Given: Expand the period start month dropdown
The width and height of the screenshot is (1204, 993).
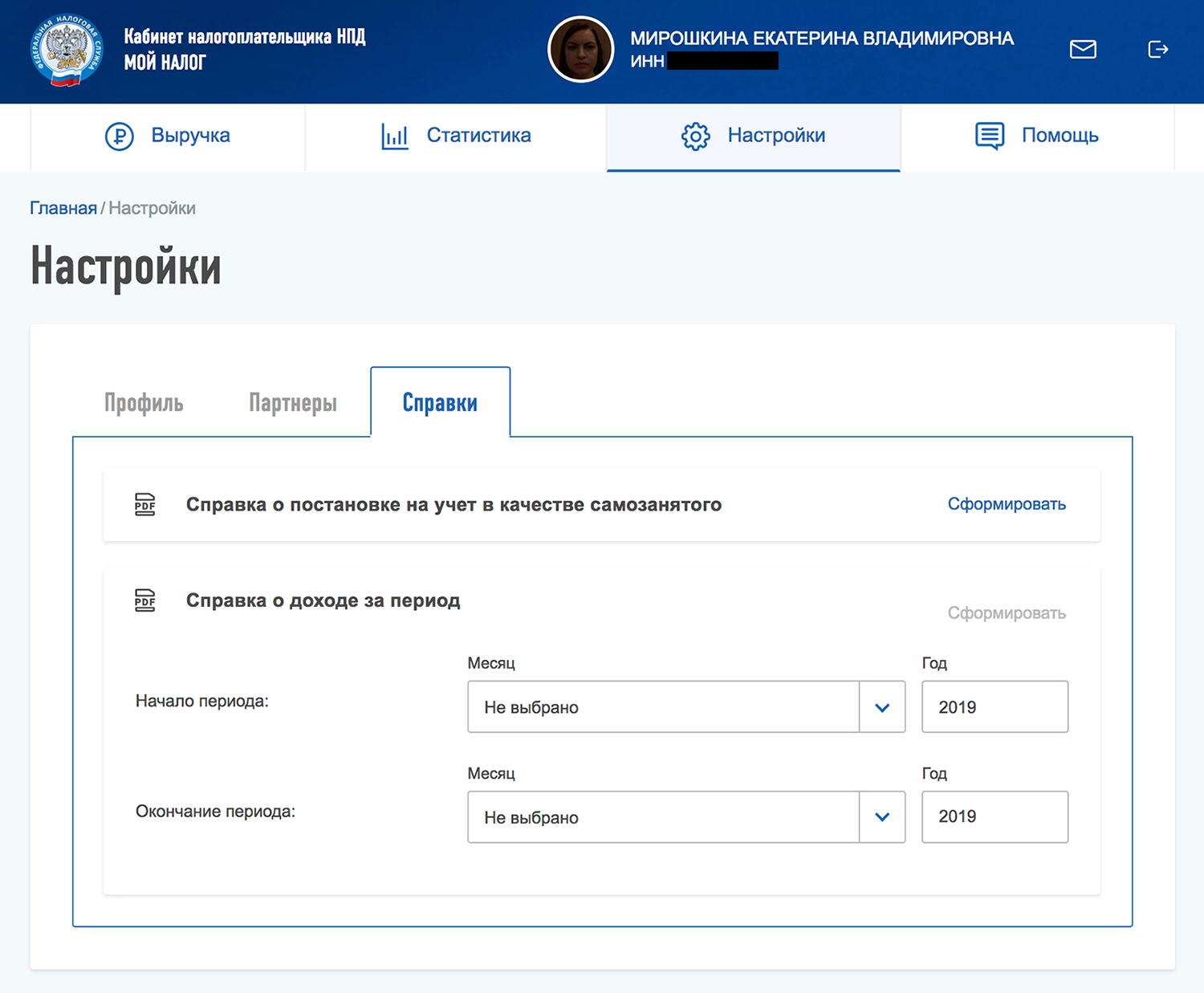Looking at the screenshot, I should (x=663, y=707).
